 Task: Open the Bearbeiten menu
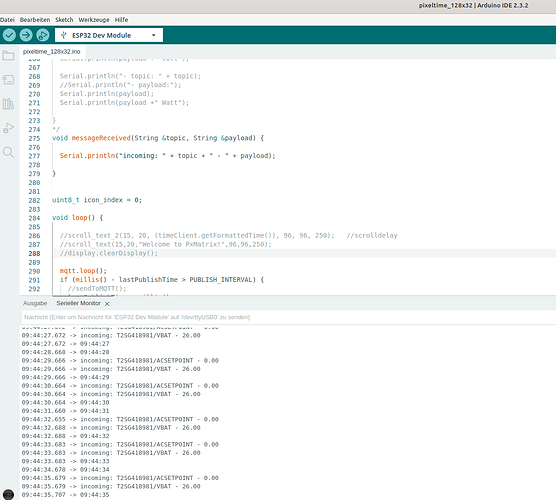pos(35,20)
